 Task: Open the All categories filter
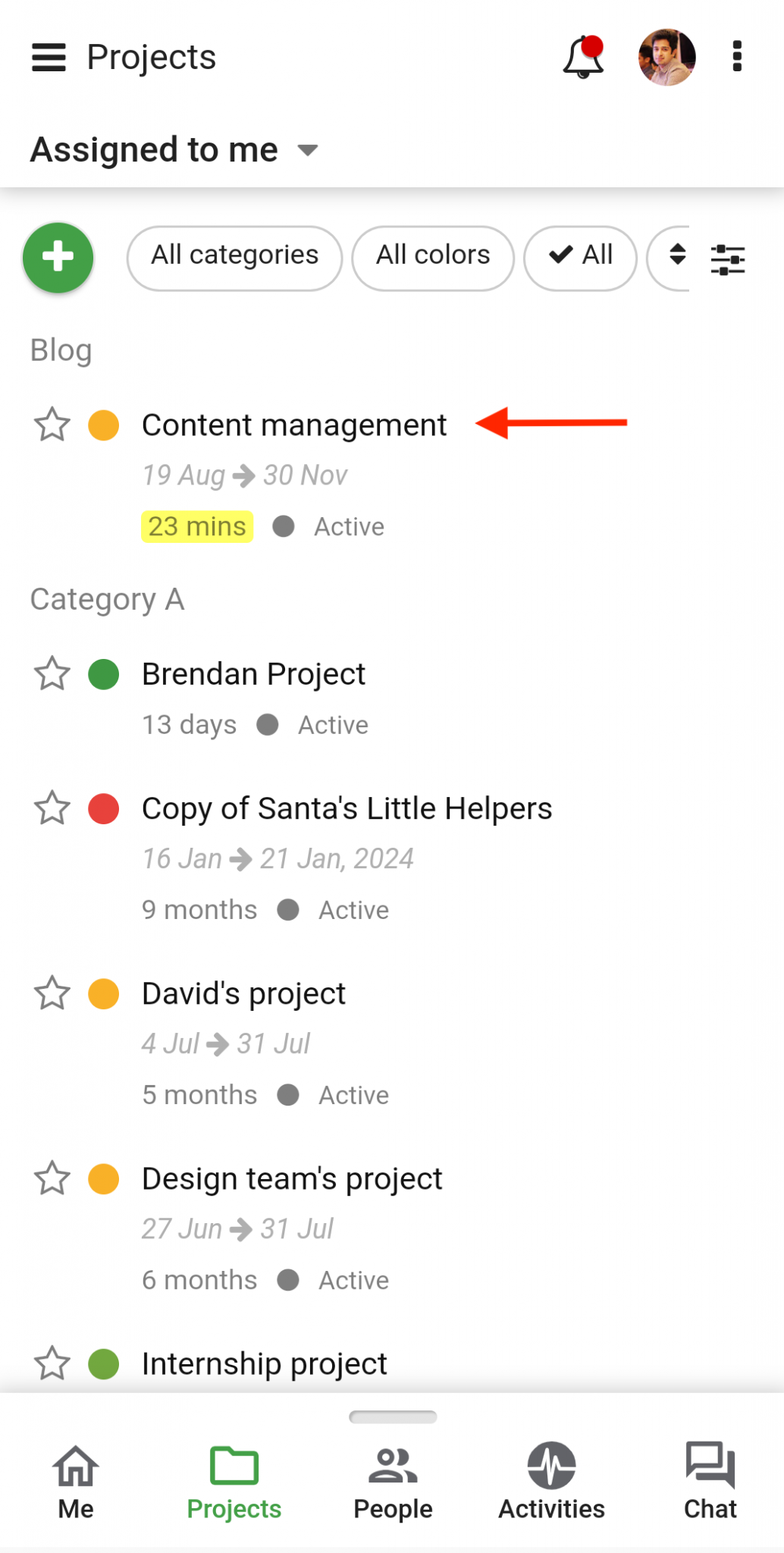pos(234,258)
